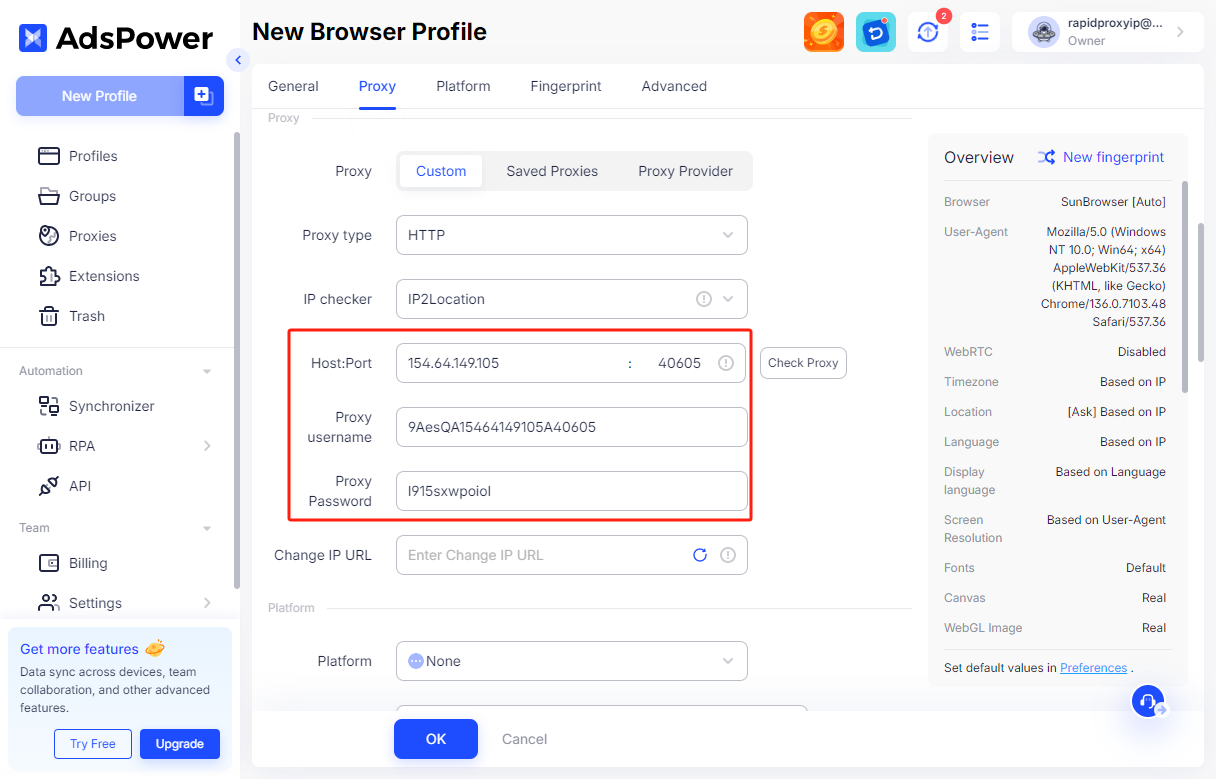
Task: Switch to the General tab
Action: [x=293, y=86]
